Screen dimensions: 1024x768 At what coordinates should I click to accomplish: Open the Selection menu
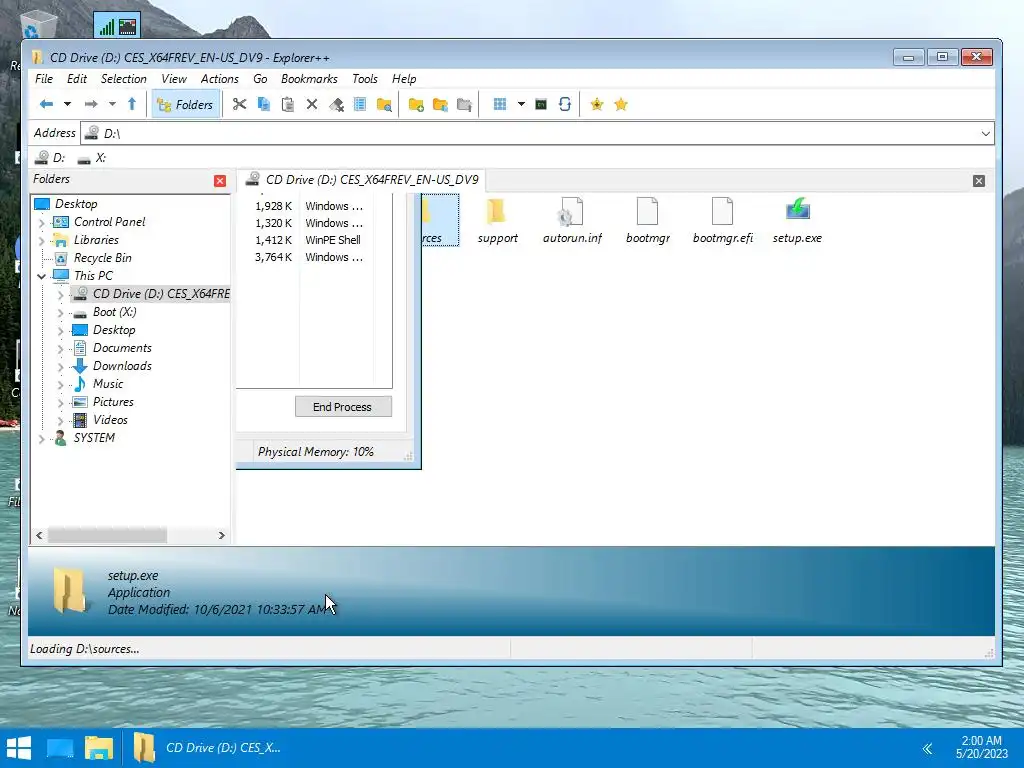[x=123, y=78]
